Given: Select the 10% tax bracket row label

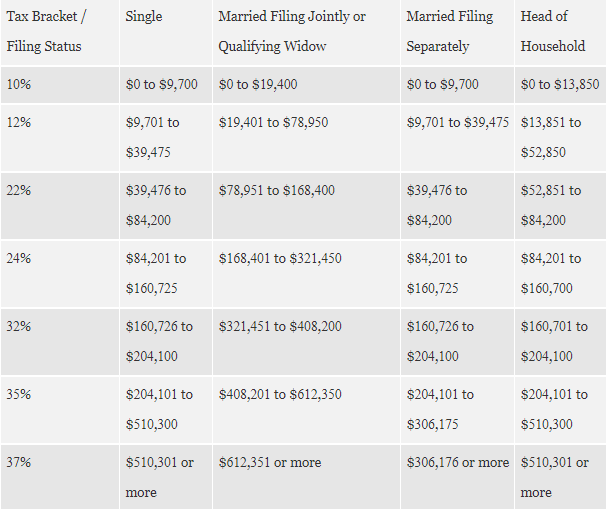Looking at the screenshot, I should point(19,85).
